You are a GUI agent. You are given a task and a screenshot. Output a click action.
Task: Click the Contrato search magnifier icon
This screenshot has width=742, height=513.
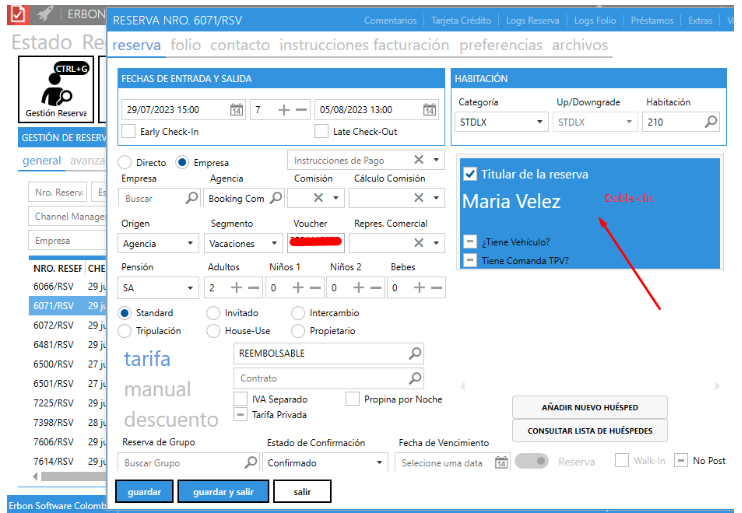415,378
